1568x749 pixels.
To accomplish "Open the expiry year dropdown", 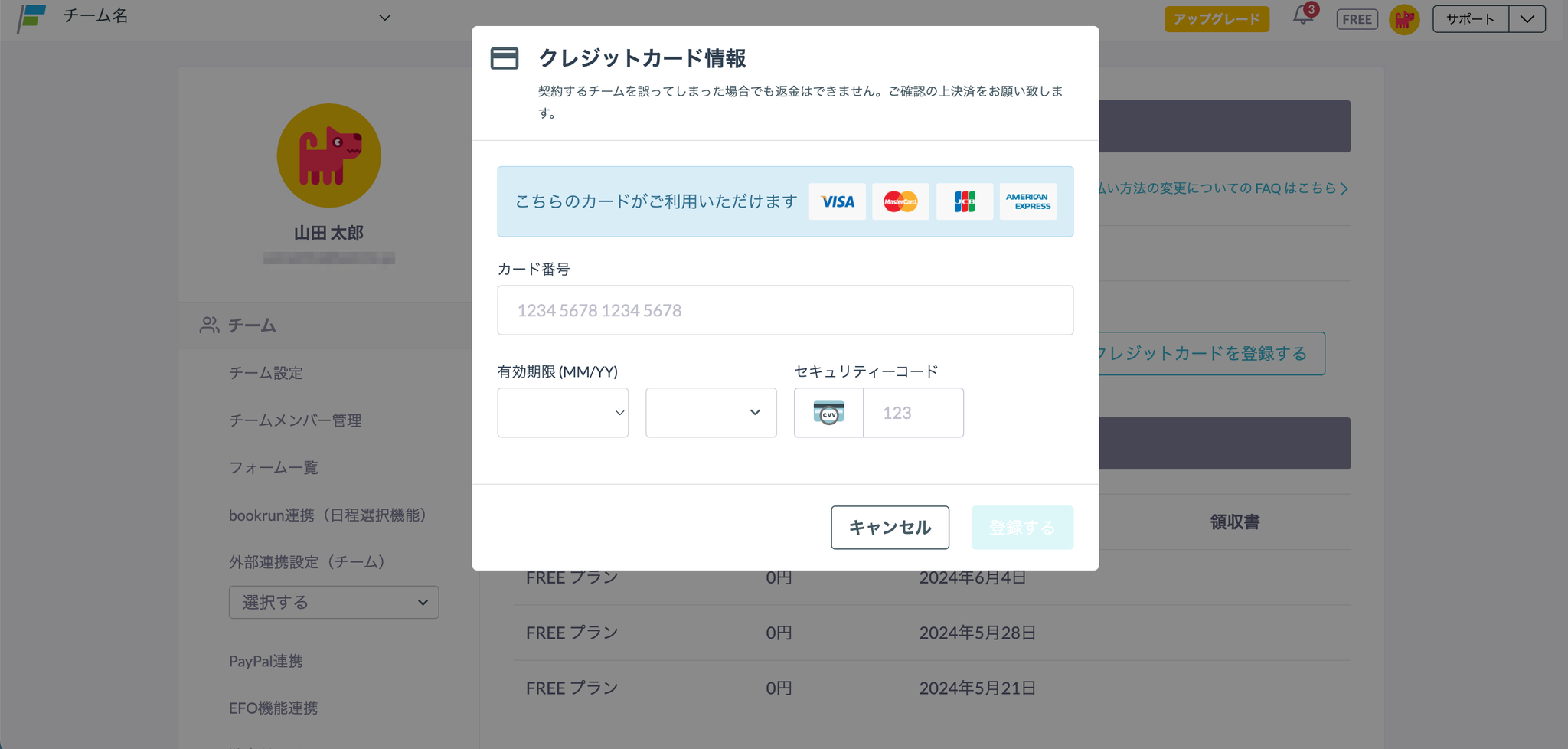I will pos(710,413).
